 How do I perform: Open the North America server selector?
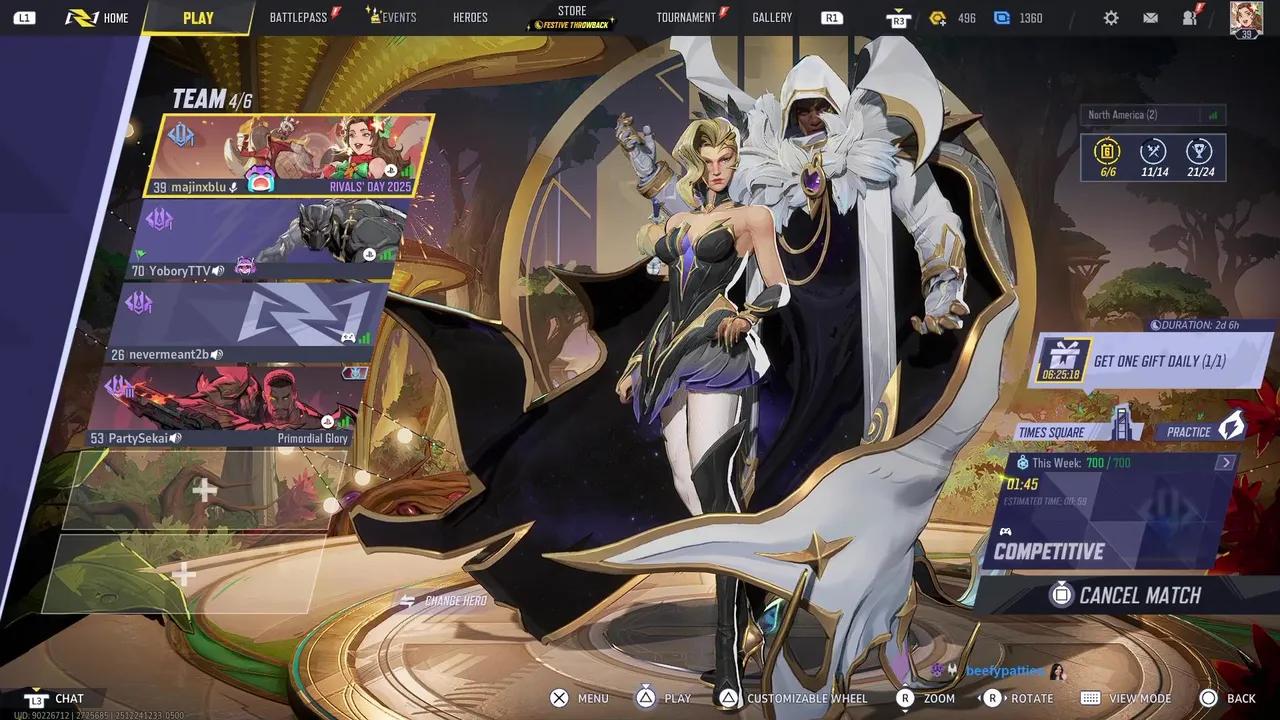1152,115
